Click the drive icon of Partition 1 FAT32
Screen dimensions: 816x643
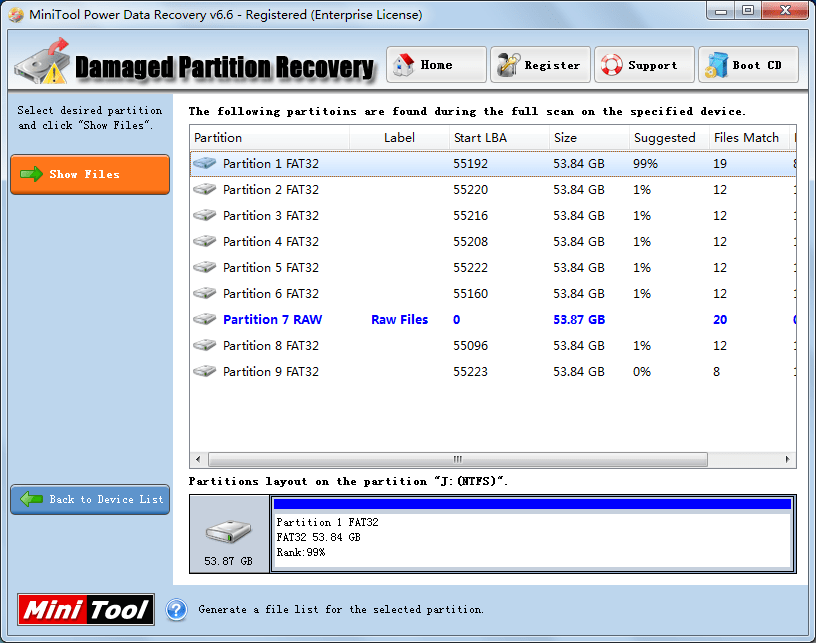pyautogui.click(x=205, y=163)
